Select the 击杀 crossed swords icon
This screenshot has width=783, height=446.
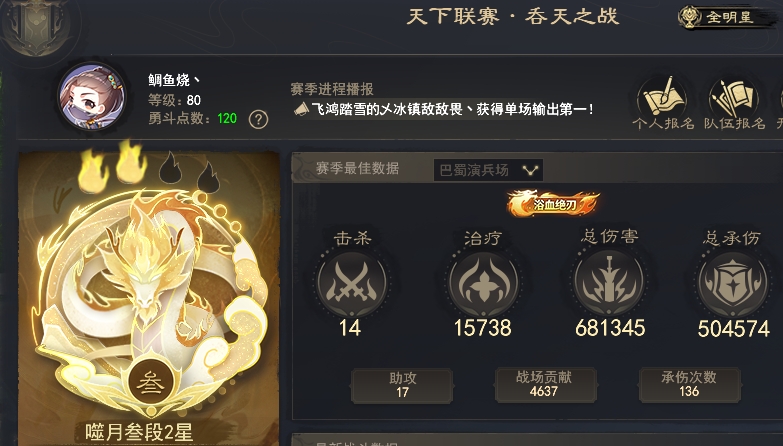click(x=352, y=283)
